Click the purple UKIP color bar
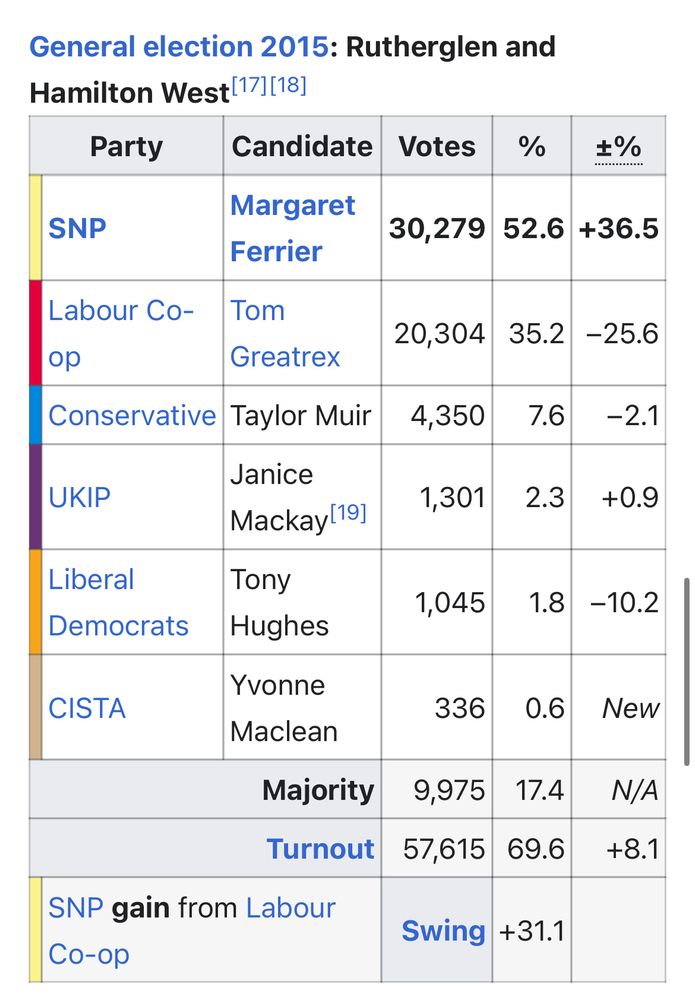The height and width of the screenshot is (1000, 695). 35,497
